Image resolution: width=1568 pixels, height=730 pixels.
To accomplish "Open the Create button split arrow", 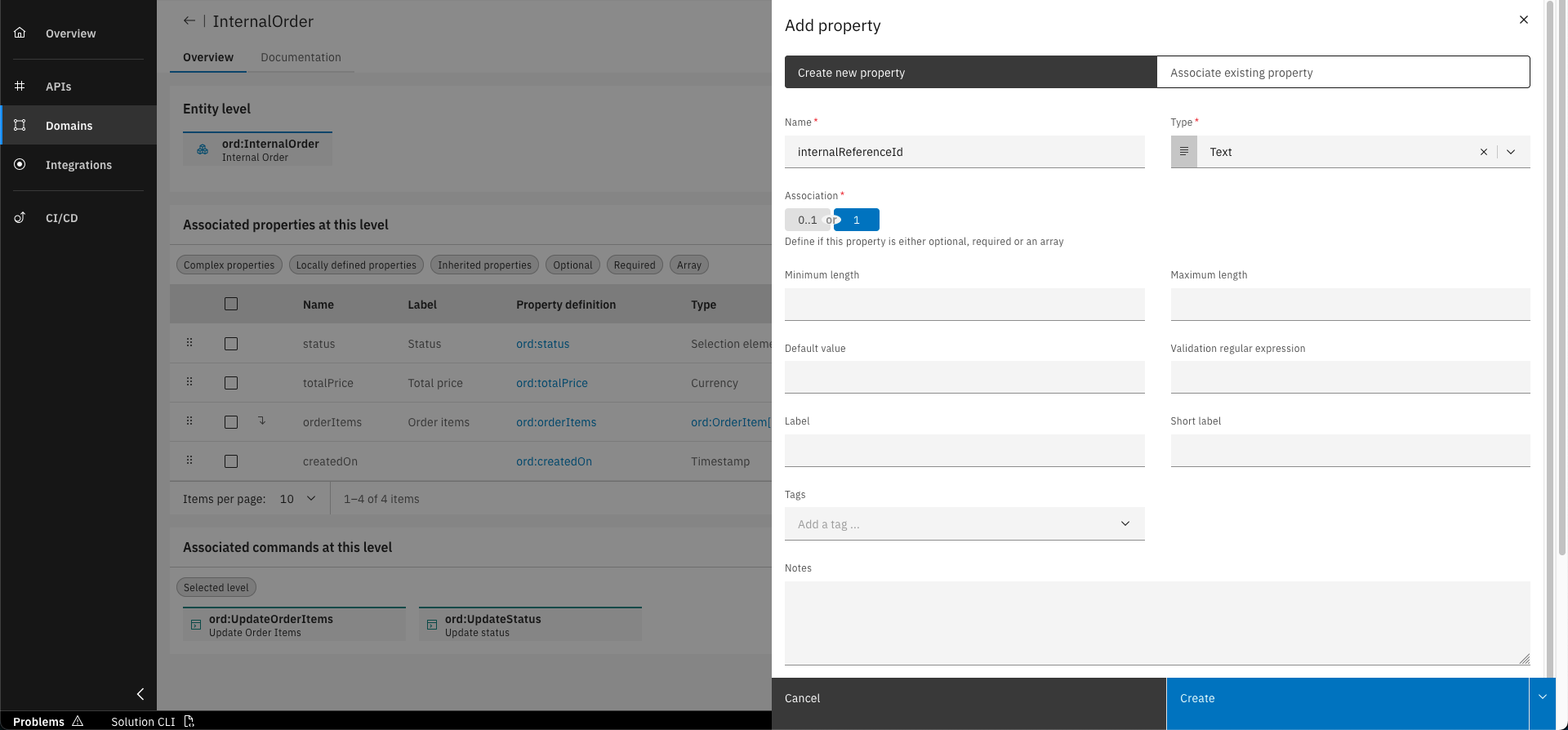I will point(1542,697).
